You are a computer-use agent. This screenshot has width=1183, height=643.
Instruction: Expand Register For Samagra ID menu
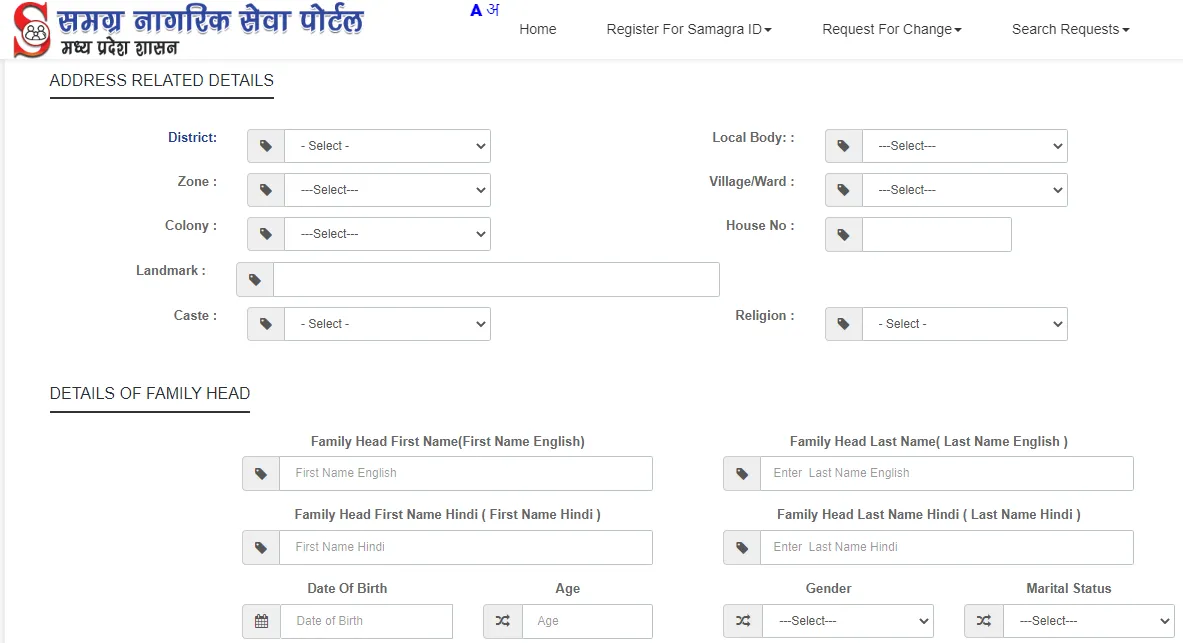point(689,29)
